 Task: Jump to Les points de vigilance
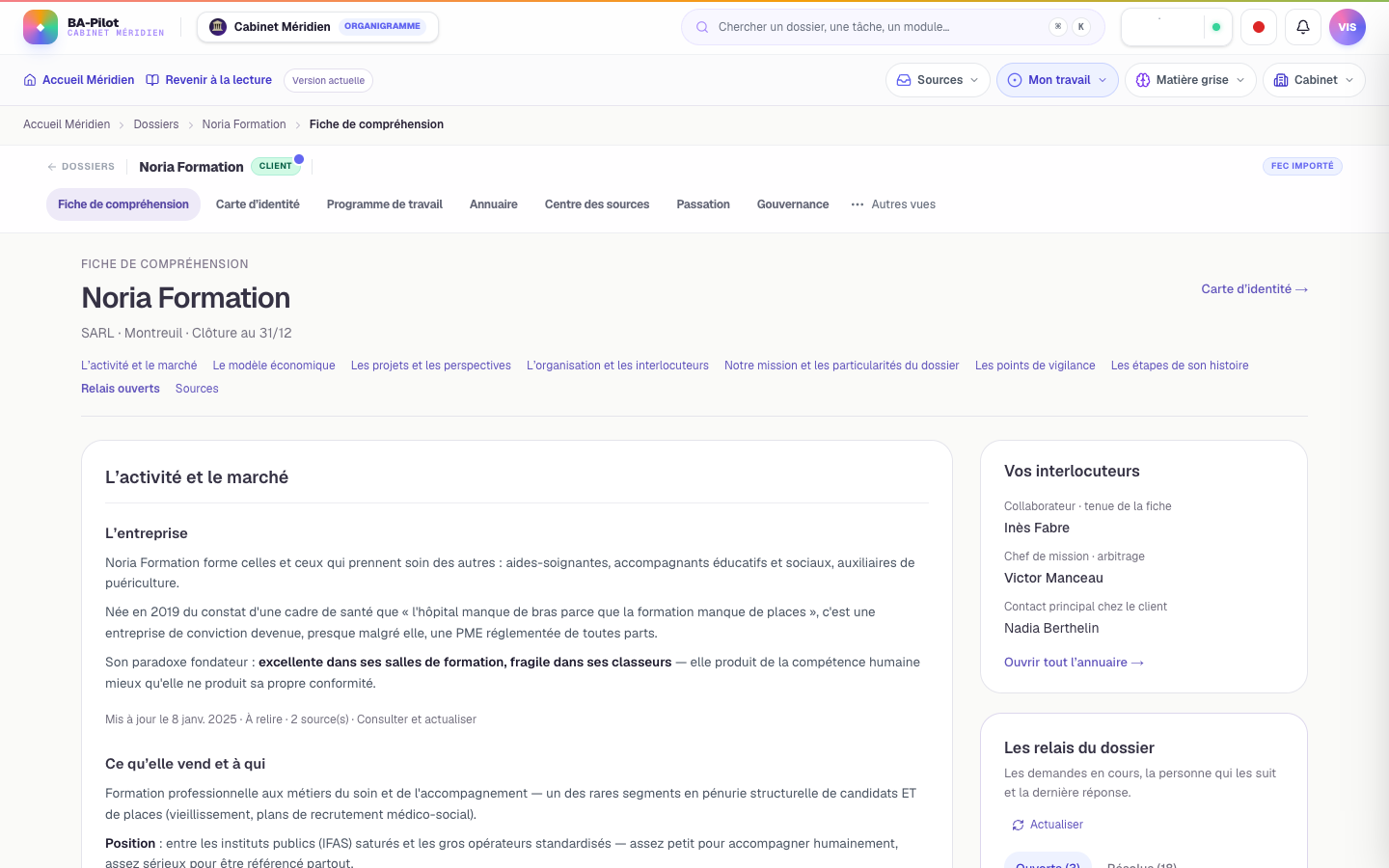tap(1035, 366)
